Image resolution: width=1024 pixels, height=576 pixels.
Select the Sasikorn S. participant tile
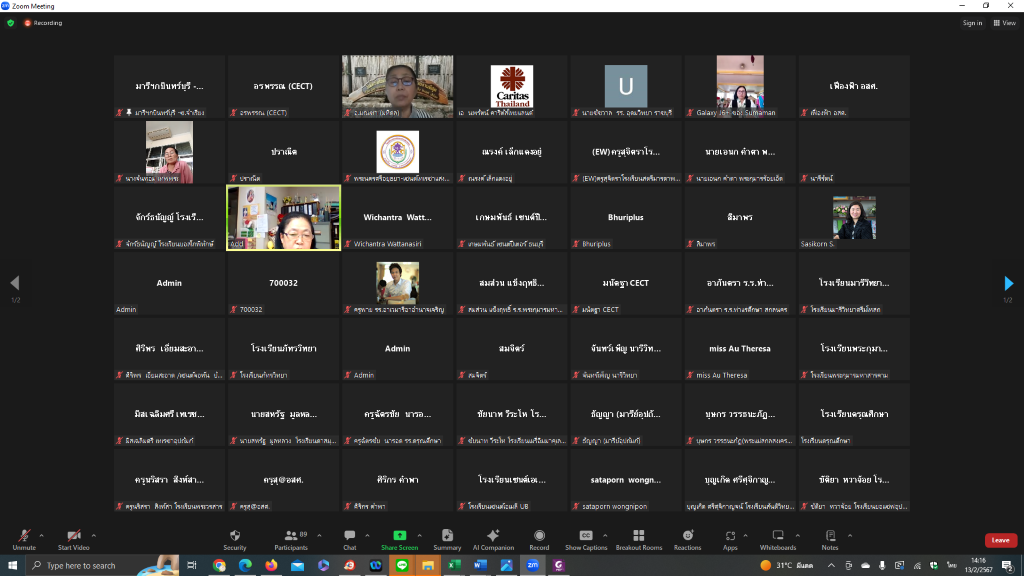pyautogui.click(x=854, y=217)
